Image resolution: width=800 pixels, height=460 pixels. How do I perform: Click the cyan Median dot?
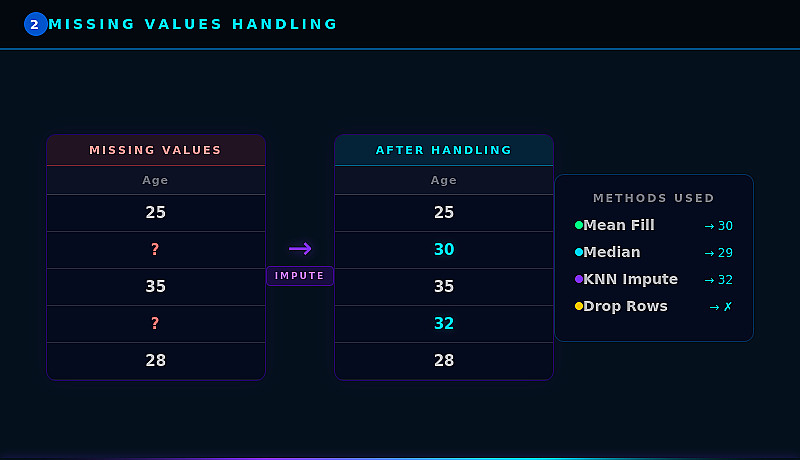578,252
